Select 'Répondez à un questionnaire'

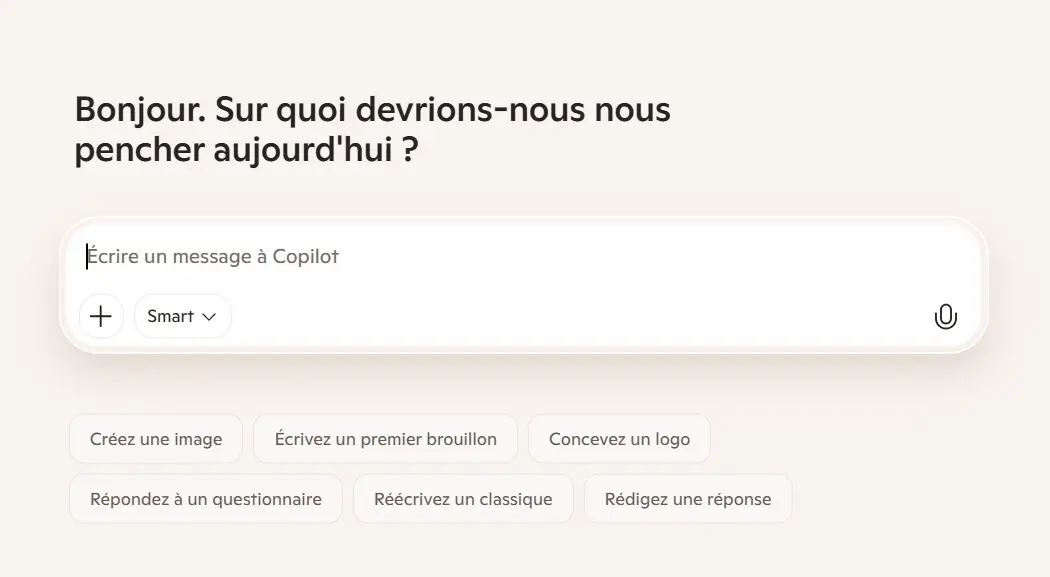pos(205,498)
